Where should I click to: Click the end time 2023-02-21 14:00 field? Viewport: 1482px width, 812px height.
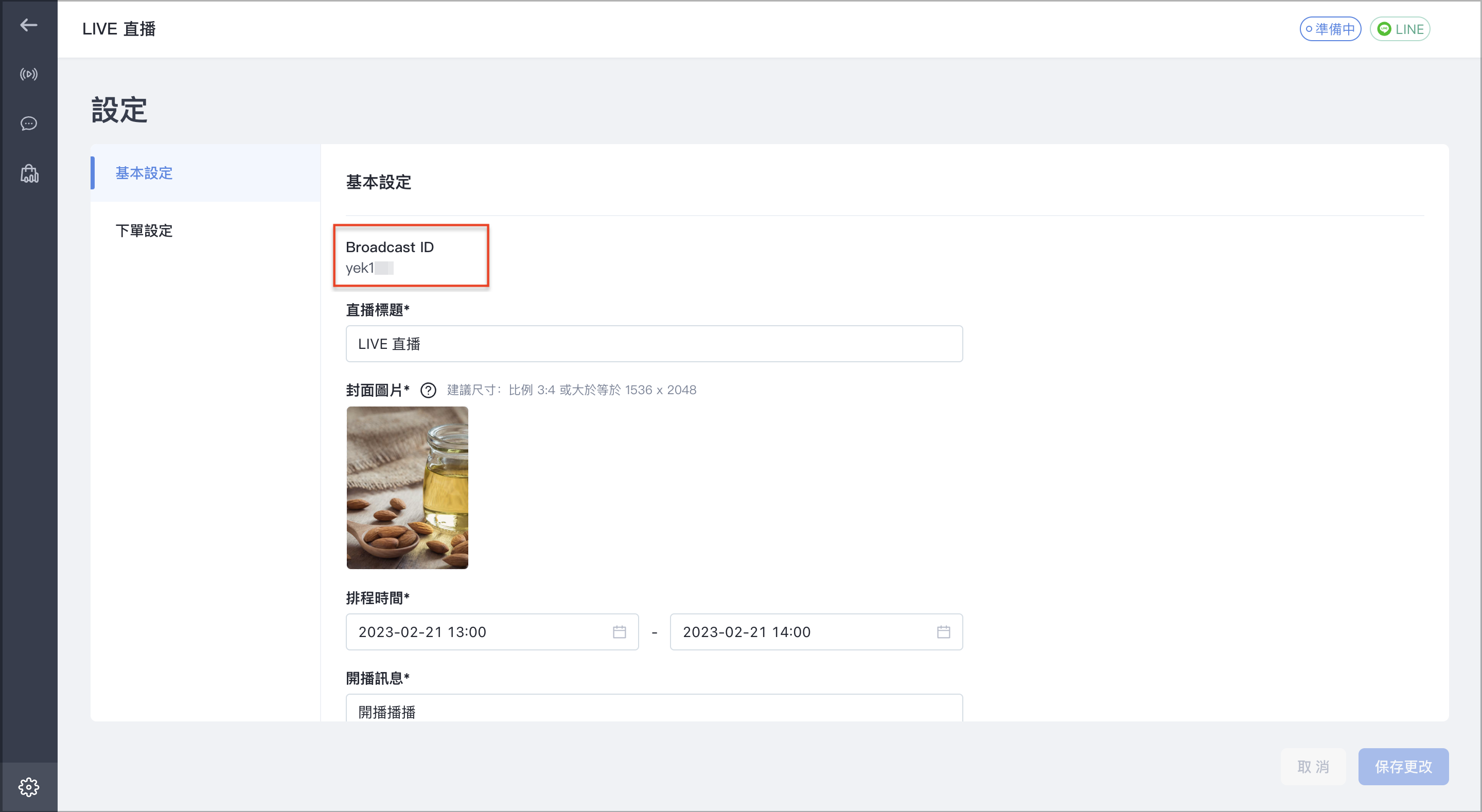[816, 632]
